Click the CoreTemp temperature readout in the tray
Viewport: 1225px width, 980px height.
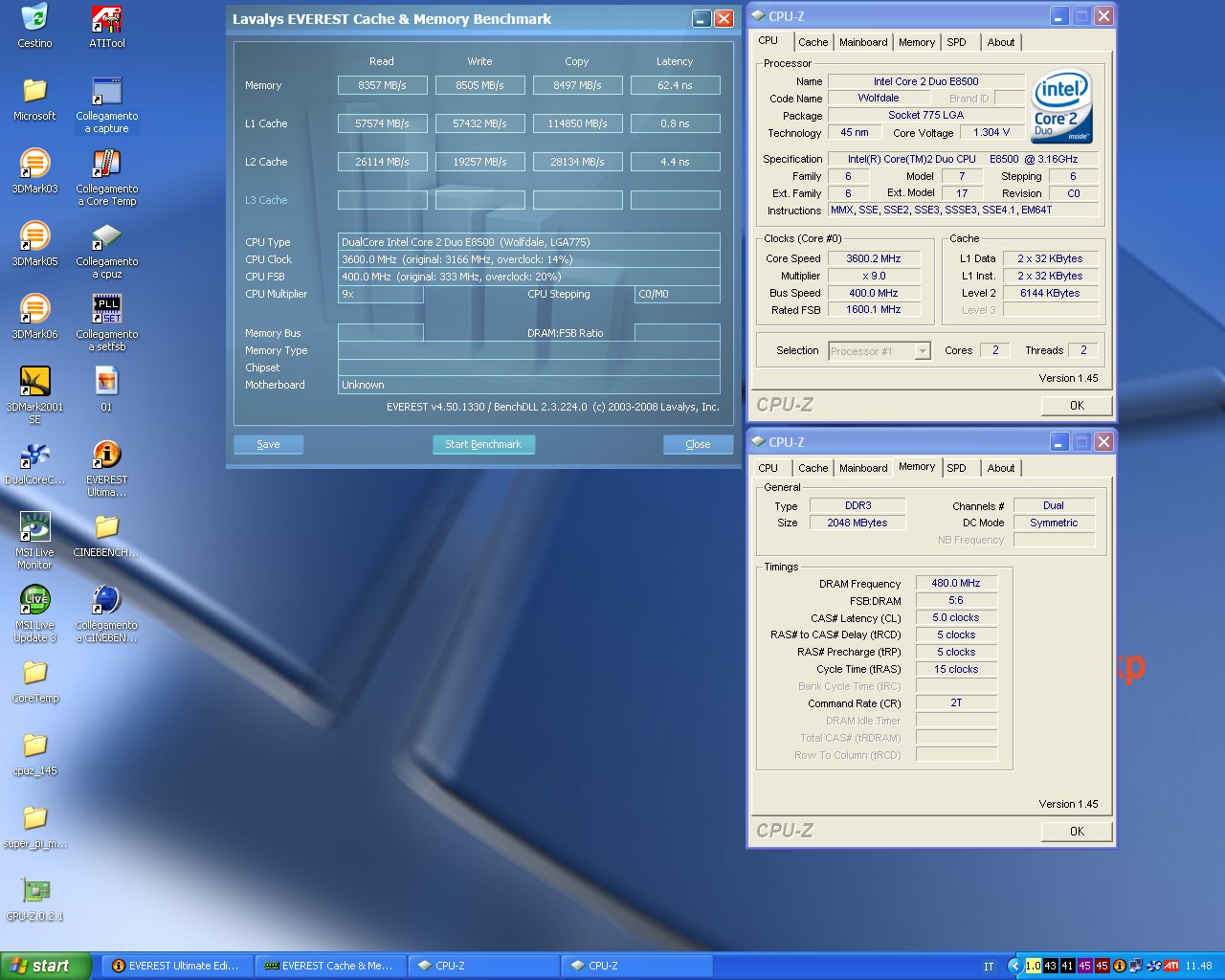1053,967
